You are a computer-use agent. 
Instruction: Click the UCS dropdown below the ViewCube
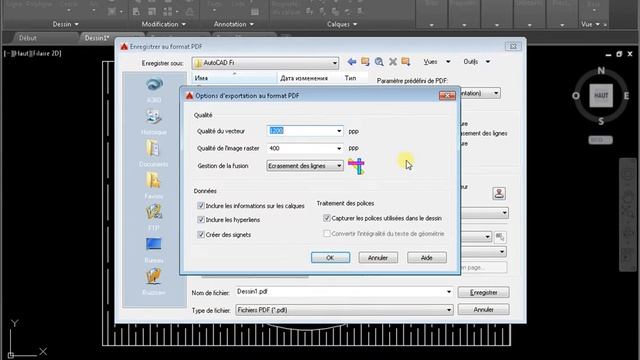600,140
